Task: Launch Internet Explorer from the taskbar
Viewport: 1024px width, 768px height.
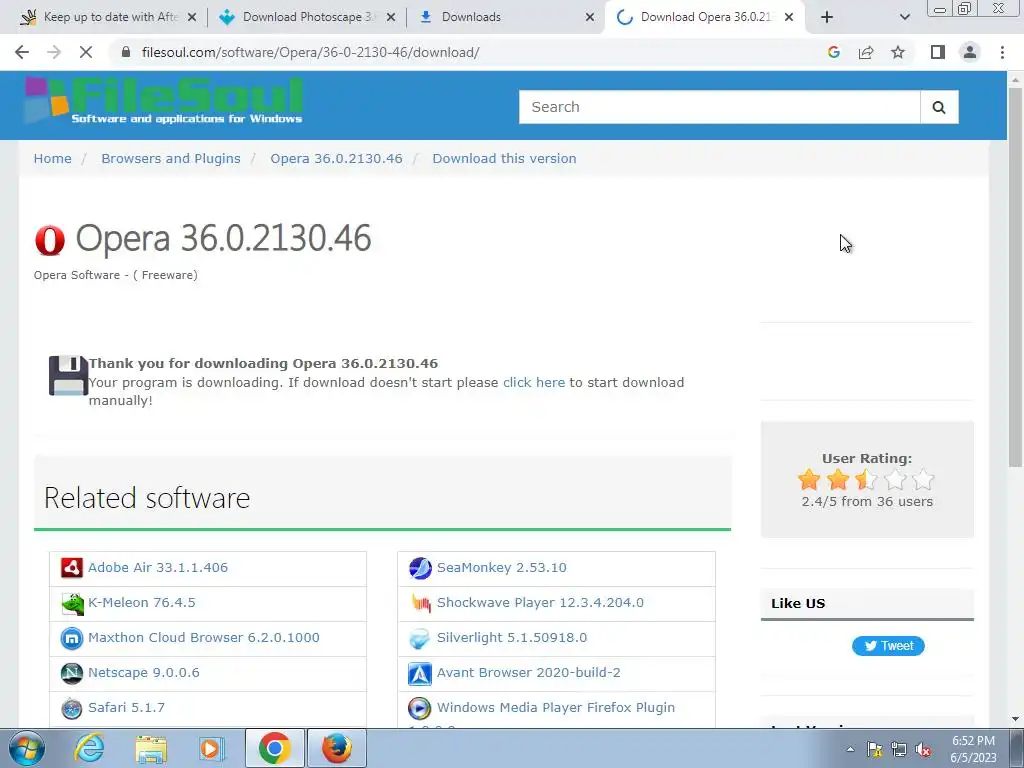Action: (89, 748)
